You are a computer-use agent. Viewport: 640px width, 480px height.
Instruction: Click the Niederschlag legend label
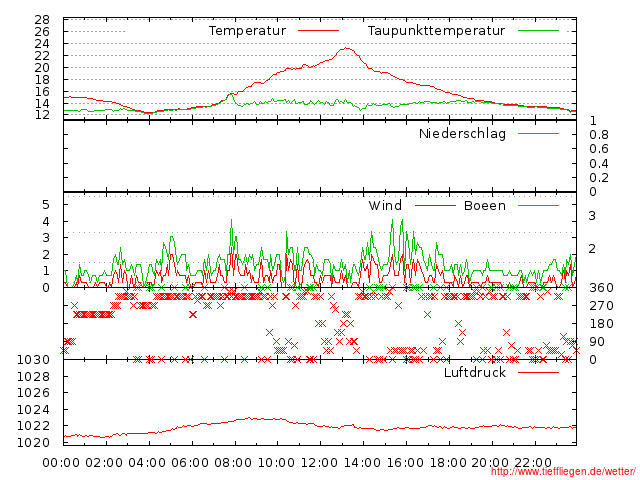(x=462, y=133)
